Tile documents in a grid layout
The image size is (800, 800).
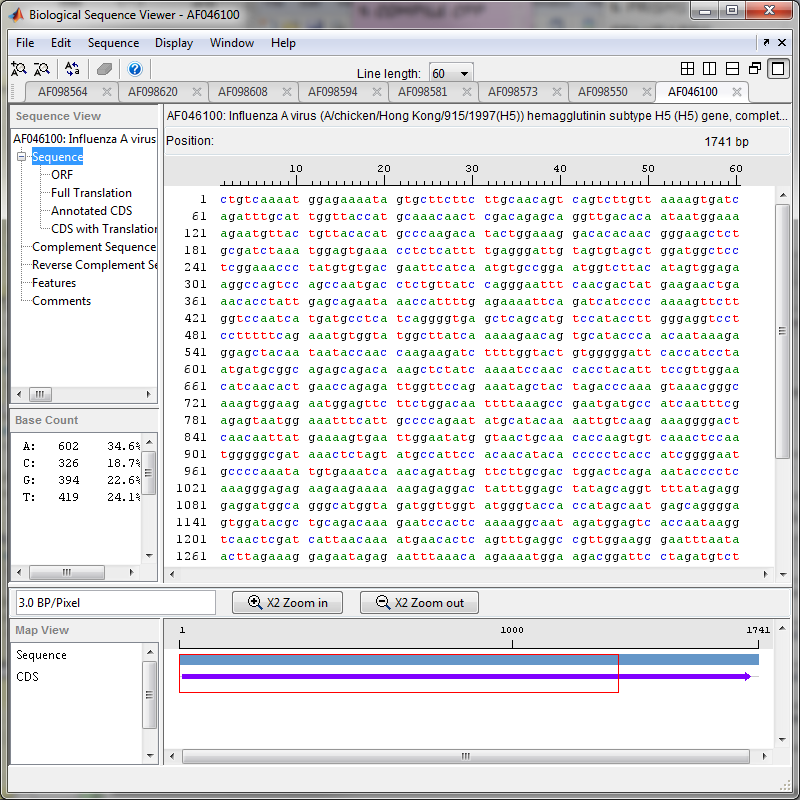(687, 69)
